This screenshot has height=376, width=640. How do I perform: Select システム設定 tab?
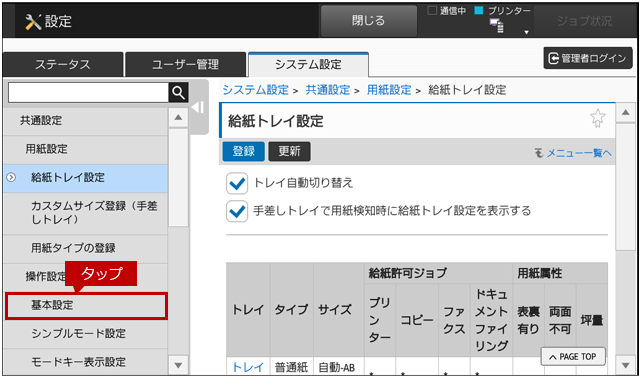pos(308,65)
